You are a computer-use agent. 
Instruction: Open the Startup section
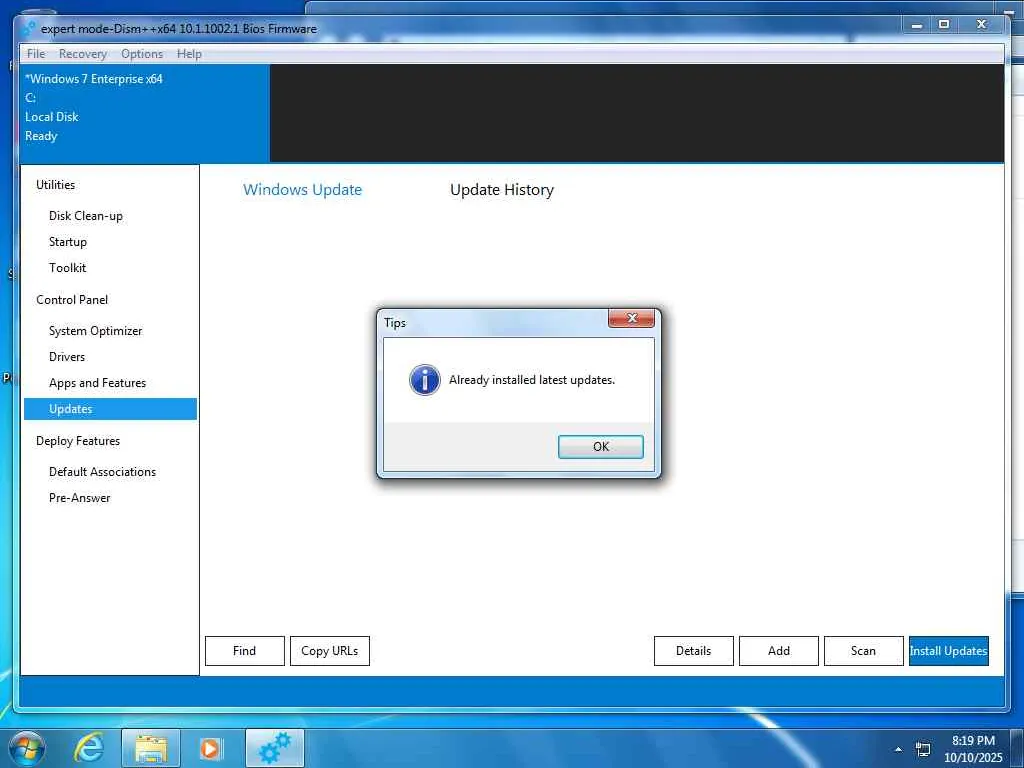point(68,242)
